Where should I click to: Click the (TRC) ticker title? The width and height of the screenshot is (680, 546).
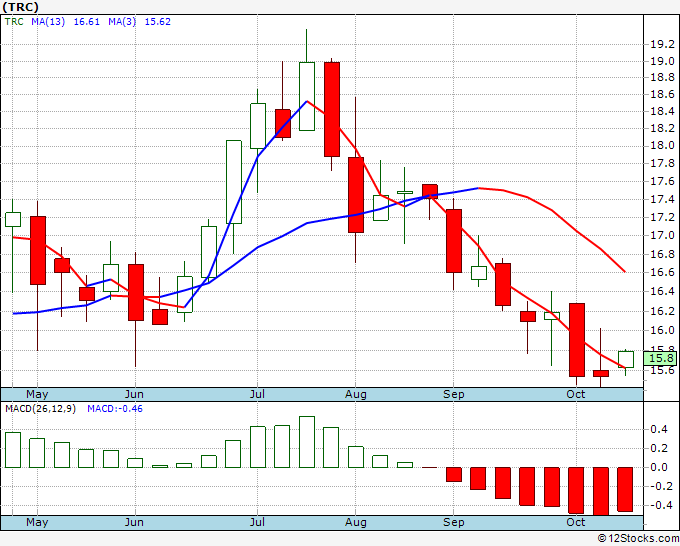pyautogui.click(x=24, y=7)
